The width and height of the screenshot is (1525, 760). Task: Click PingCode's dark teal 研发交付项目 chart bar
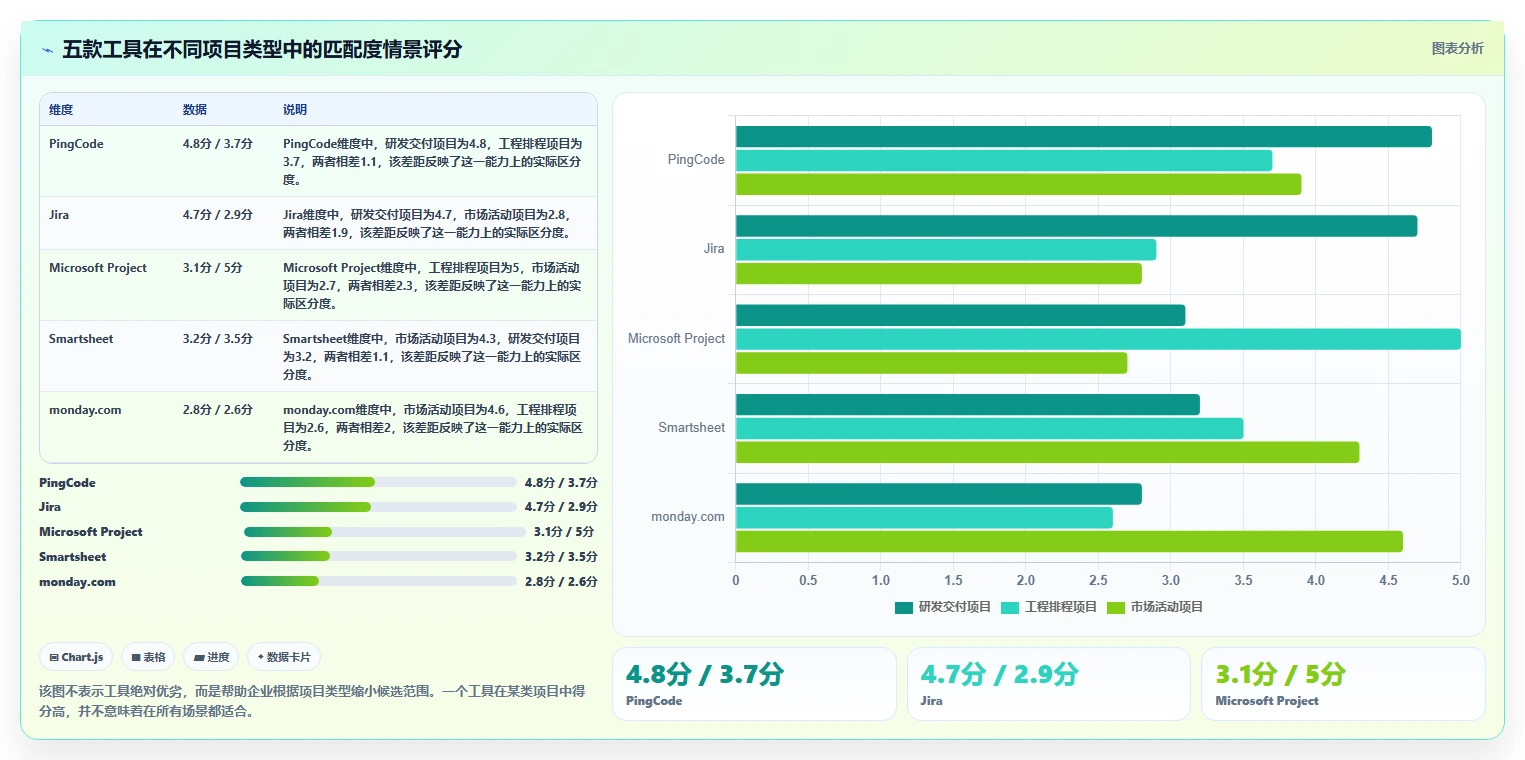coord(1084,137)
